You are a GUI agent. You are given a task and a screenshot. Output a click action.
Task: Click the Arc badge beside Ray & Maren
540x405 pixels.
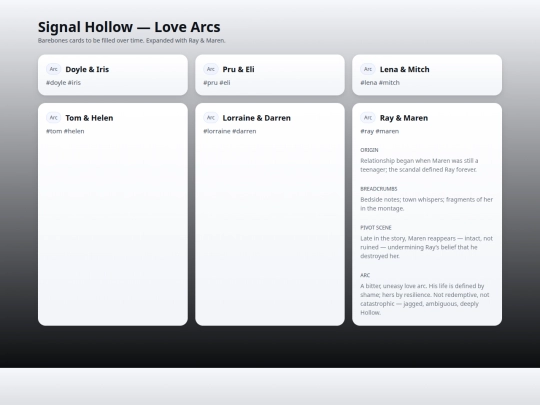368,118
